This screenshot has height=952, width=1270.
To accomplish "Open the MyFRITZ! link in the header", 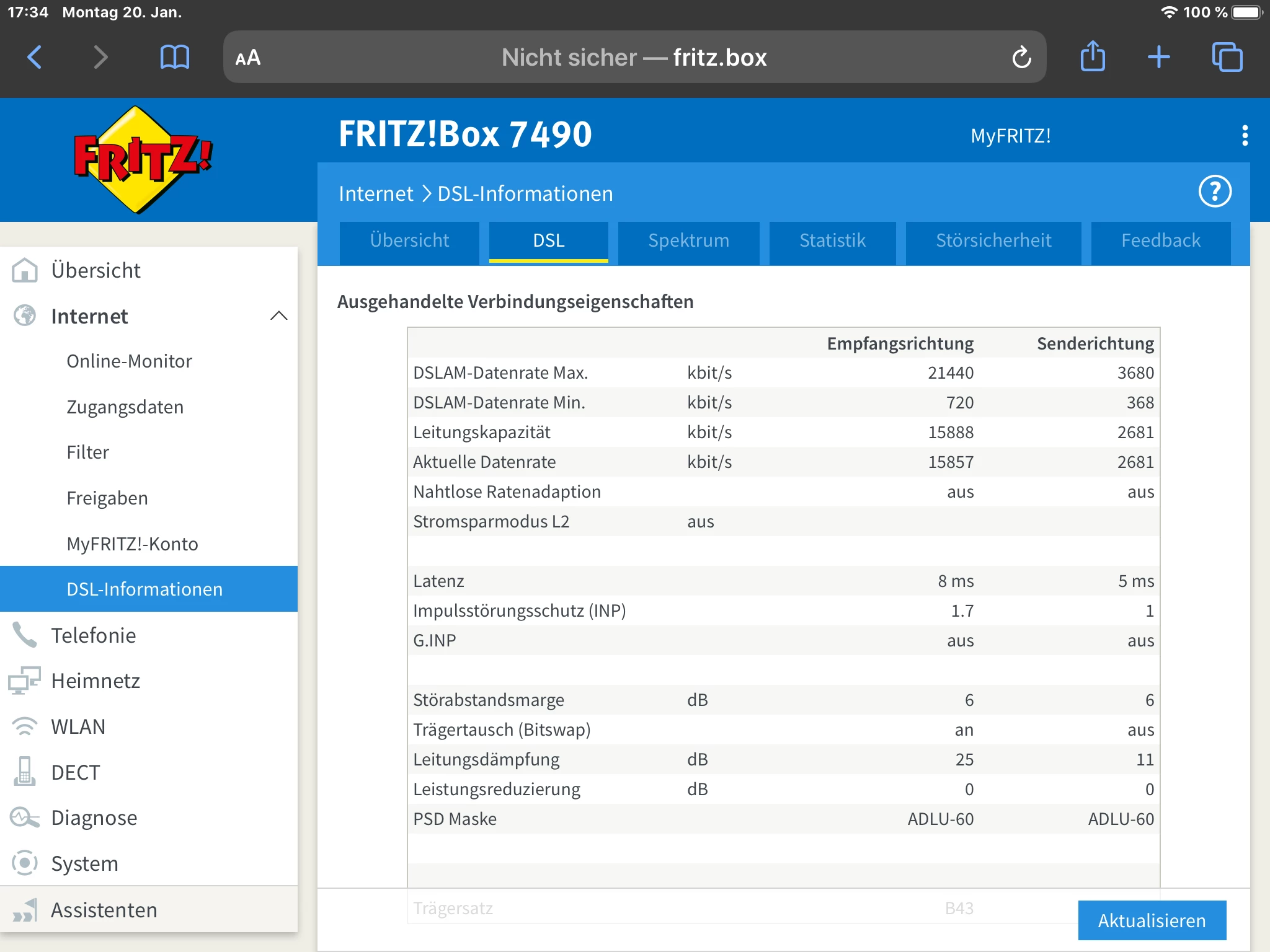I will point(1010,136).
